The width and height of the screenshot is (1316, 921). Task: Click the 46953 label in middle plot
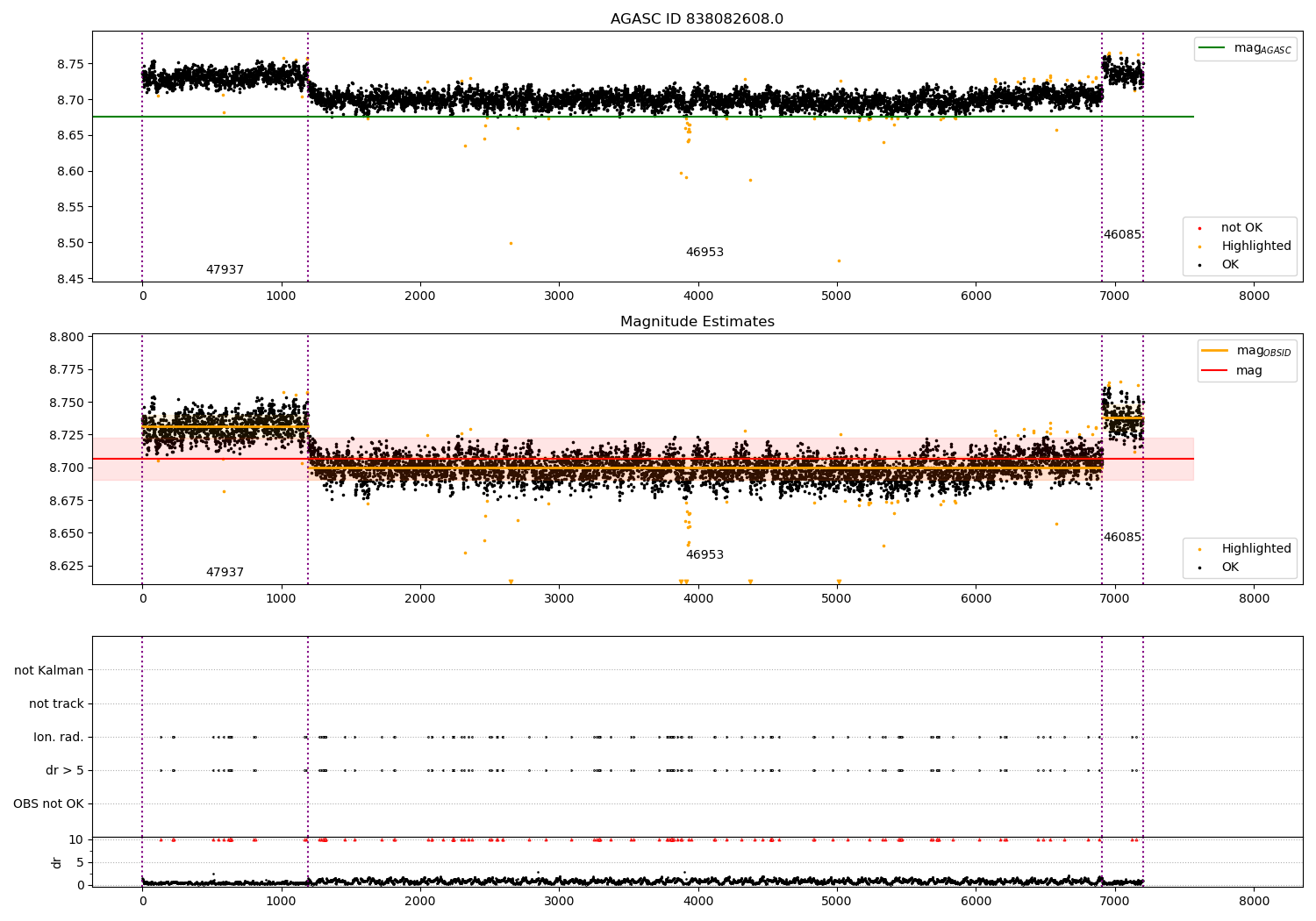tap(704, 555)
